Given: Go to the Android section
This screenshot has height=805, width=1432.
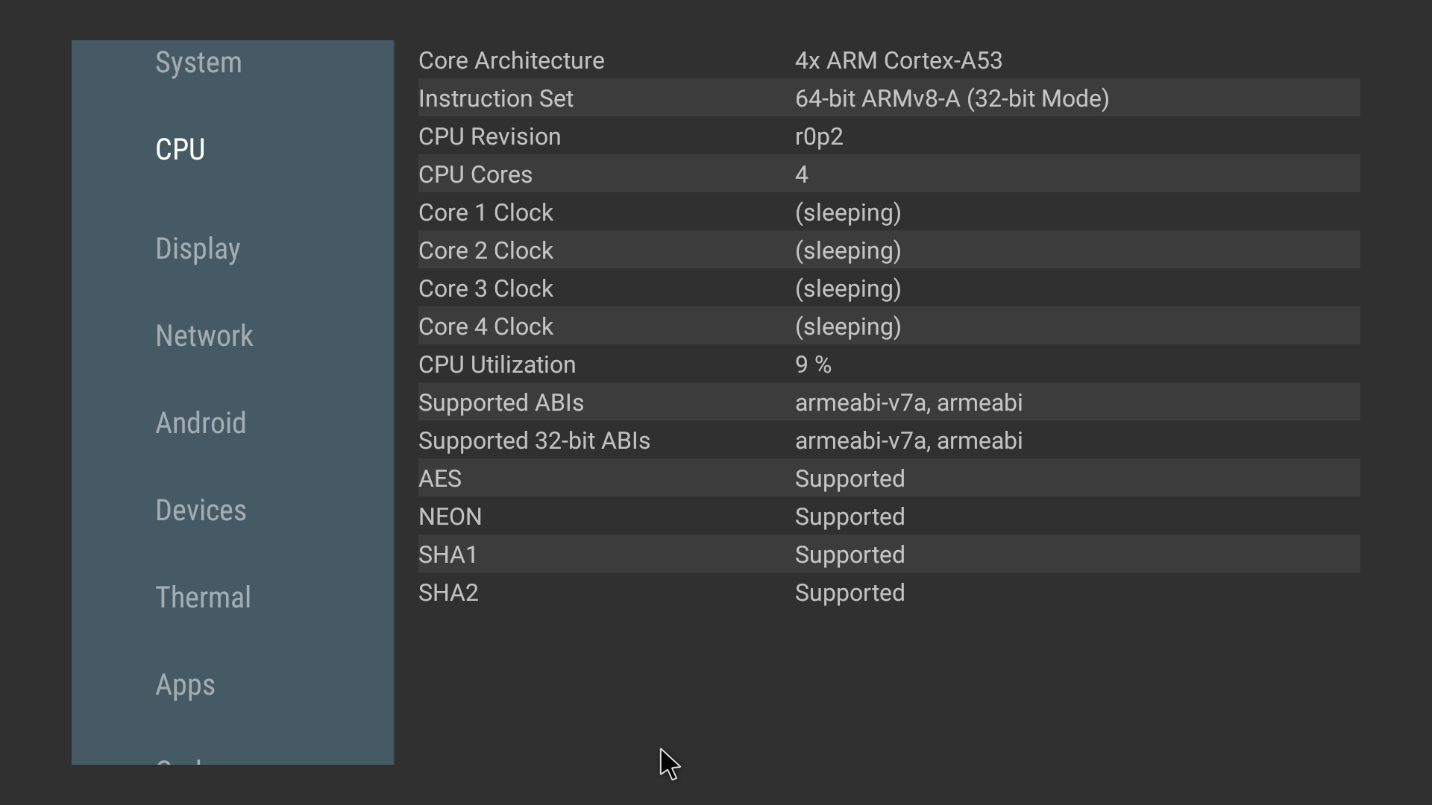Looking at the screenshot, I should pyautogui.click(x=200, y=423).
